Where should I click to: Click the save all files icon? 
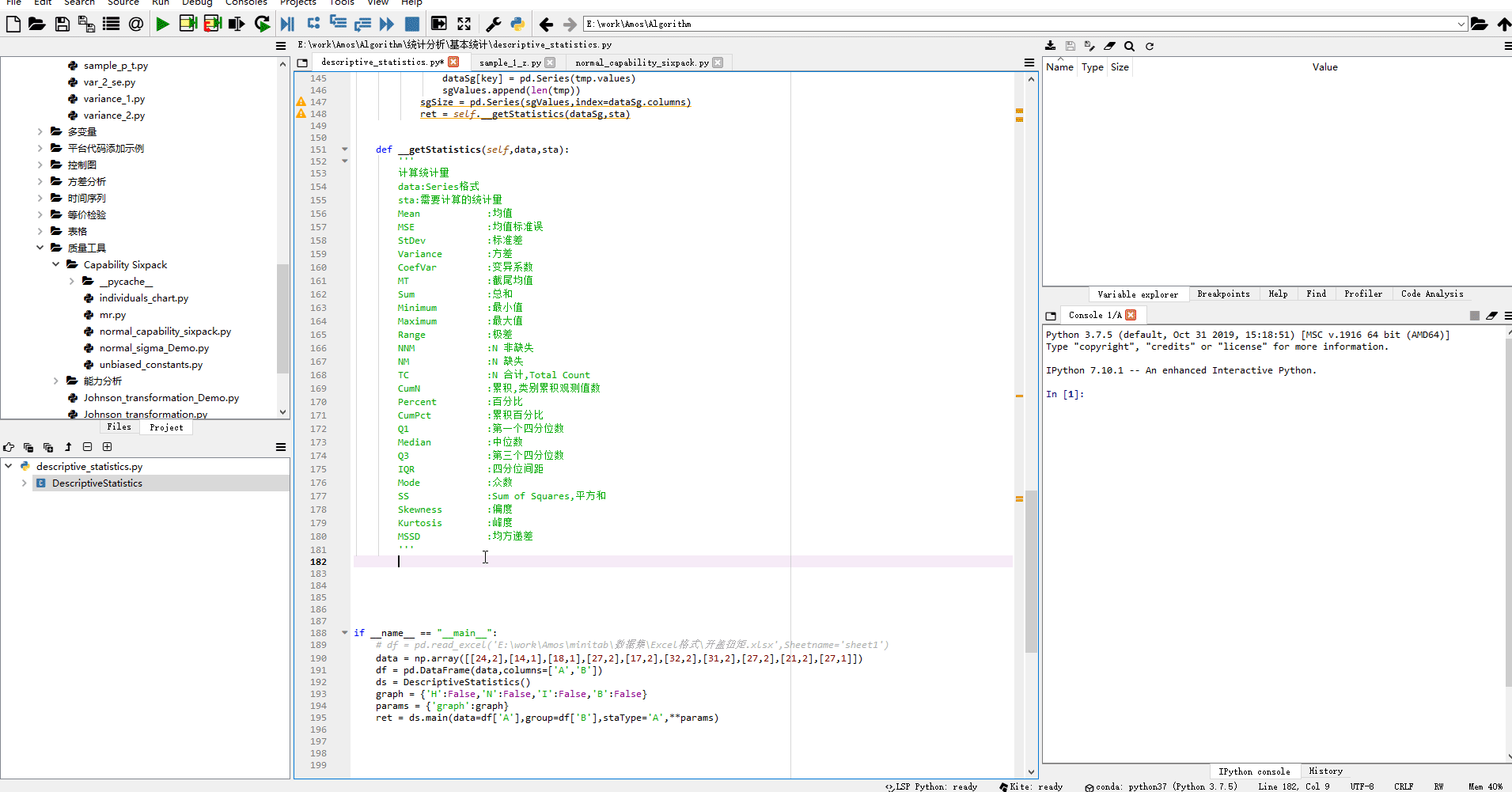tap(86, 24)
